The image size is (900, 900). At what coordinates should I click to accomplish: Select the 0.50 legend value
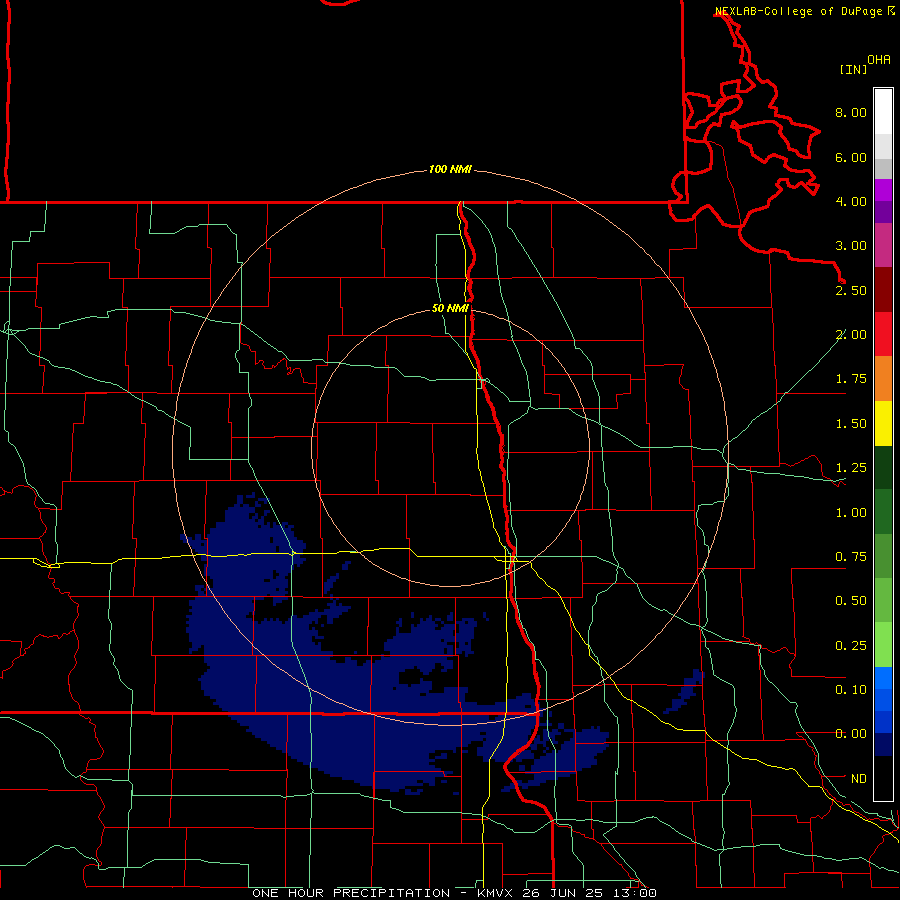pyautogui.click(x=851, y=601)
